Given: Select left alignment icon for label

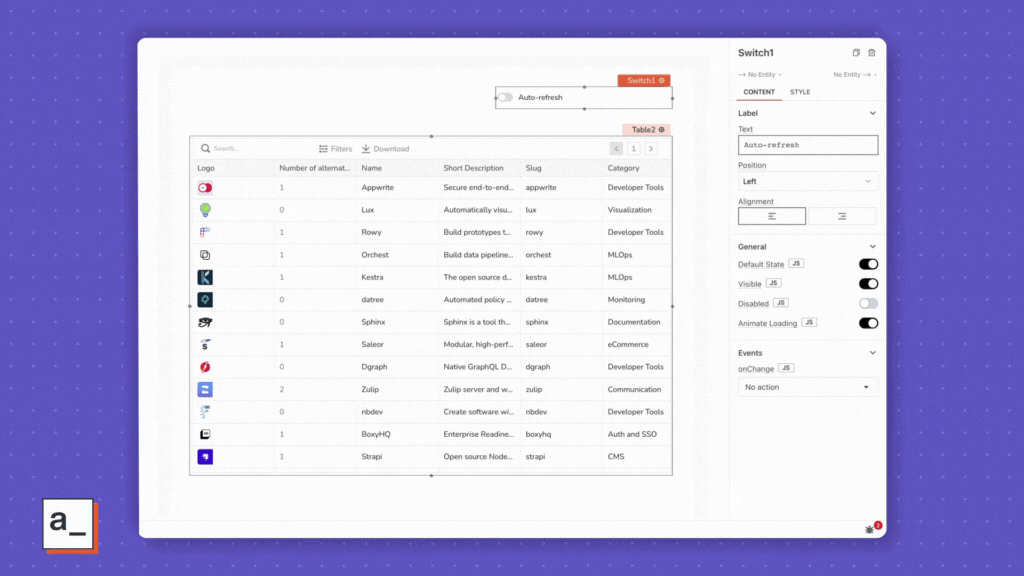Looking at the screenshot, I should click(x=772, y=216).
